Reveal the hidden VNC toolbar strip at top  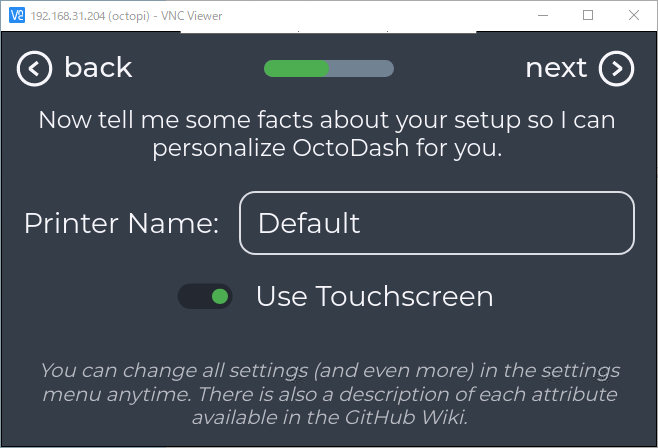(329, 32)
